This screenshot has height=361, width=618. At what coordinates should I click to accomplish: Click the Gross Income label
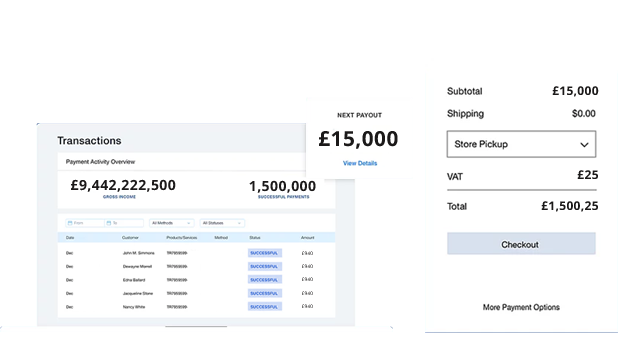click(119, 197)
